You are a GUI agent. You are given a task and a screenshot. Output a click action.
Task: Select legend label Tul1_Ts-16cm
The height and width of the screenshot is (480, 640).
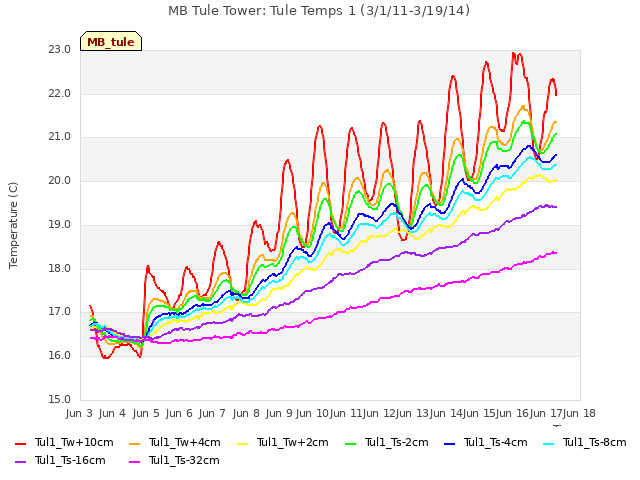70,460
